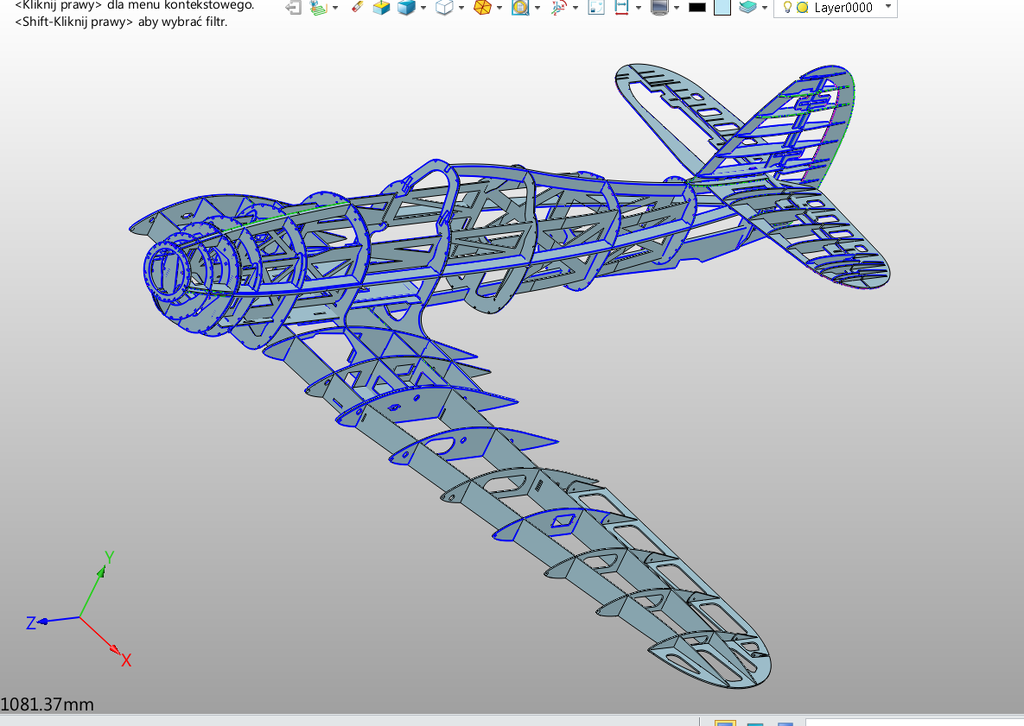The width and height of the screenshot is (1024, 726).
Task: Select the orange faceted mesh sphere icon
Action: 481,8
